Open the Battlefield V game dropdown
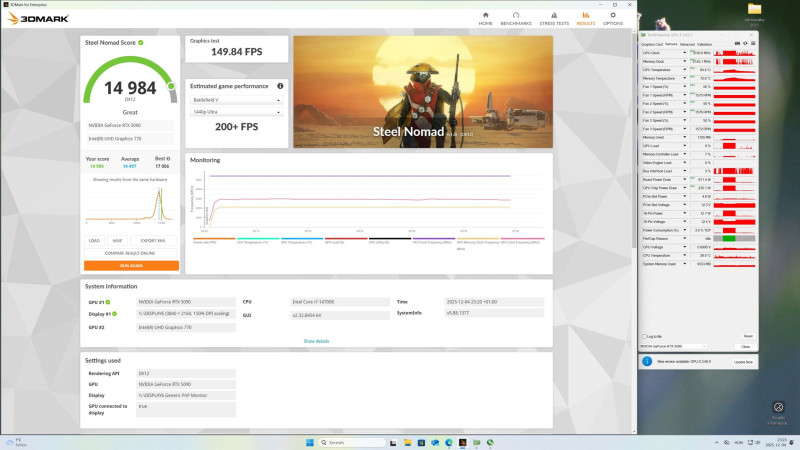Image resolution: width=800 pixels, height=450 pixels. pyautogui.click(x=236, y=100)
